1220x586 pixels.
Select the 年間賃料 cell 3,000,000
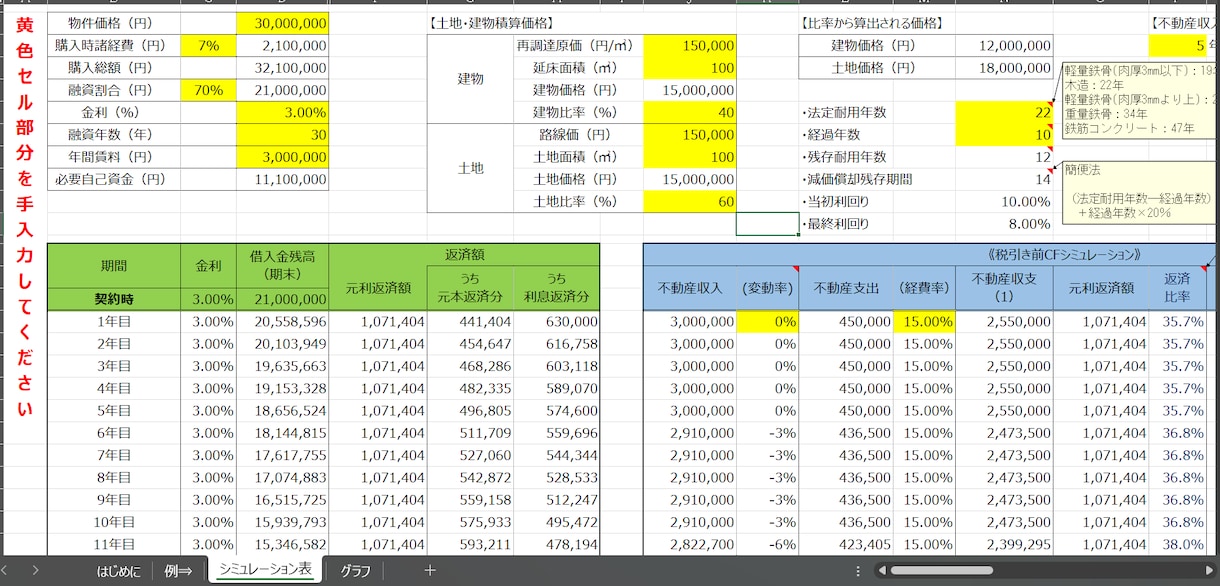coord(283,157)
